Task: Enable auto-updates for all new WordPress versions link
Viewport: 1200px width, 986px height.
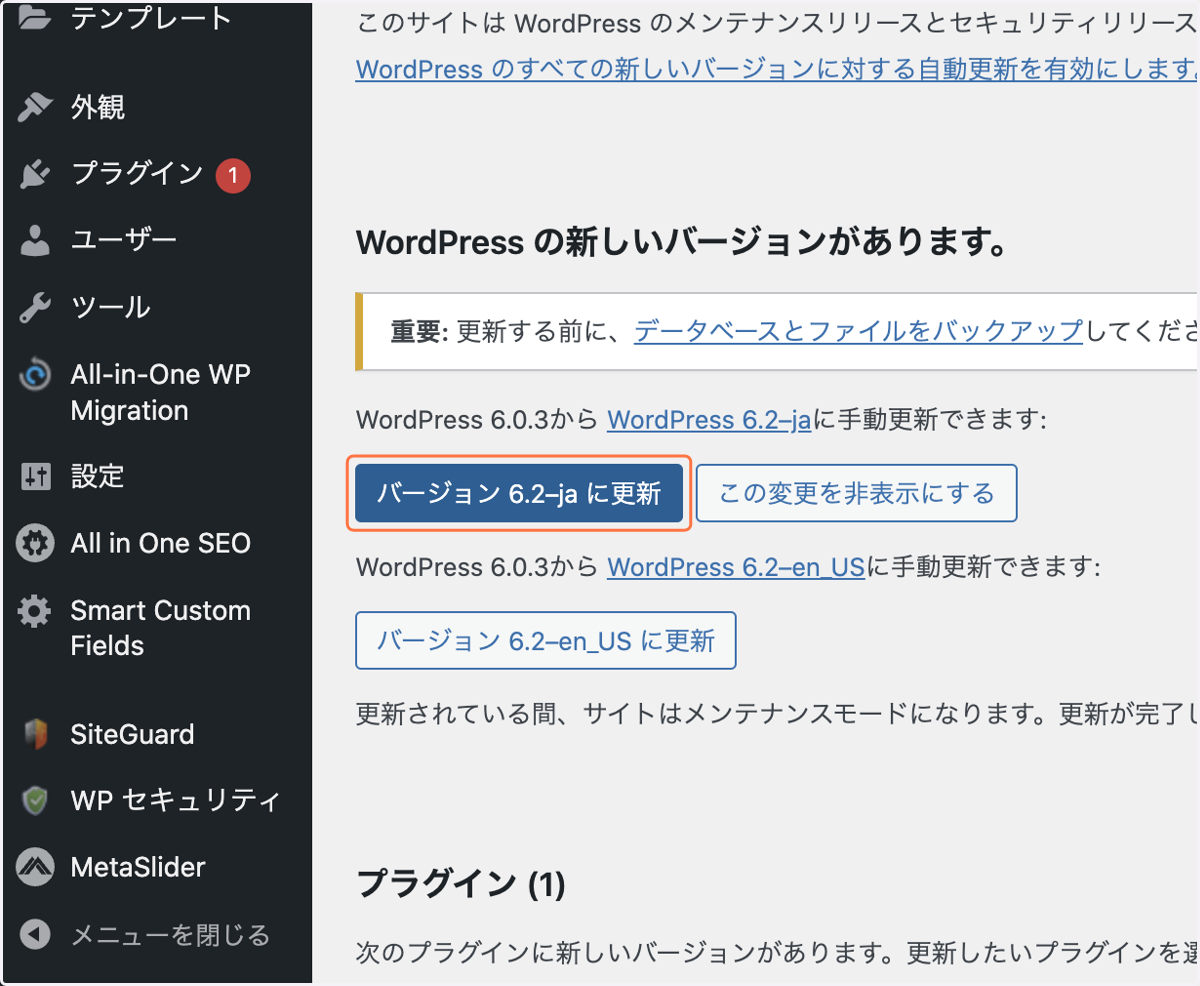Action: click(x=777, y=70)
